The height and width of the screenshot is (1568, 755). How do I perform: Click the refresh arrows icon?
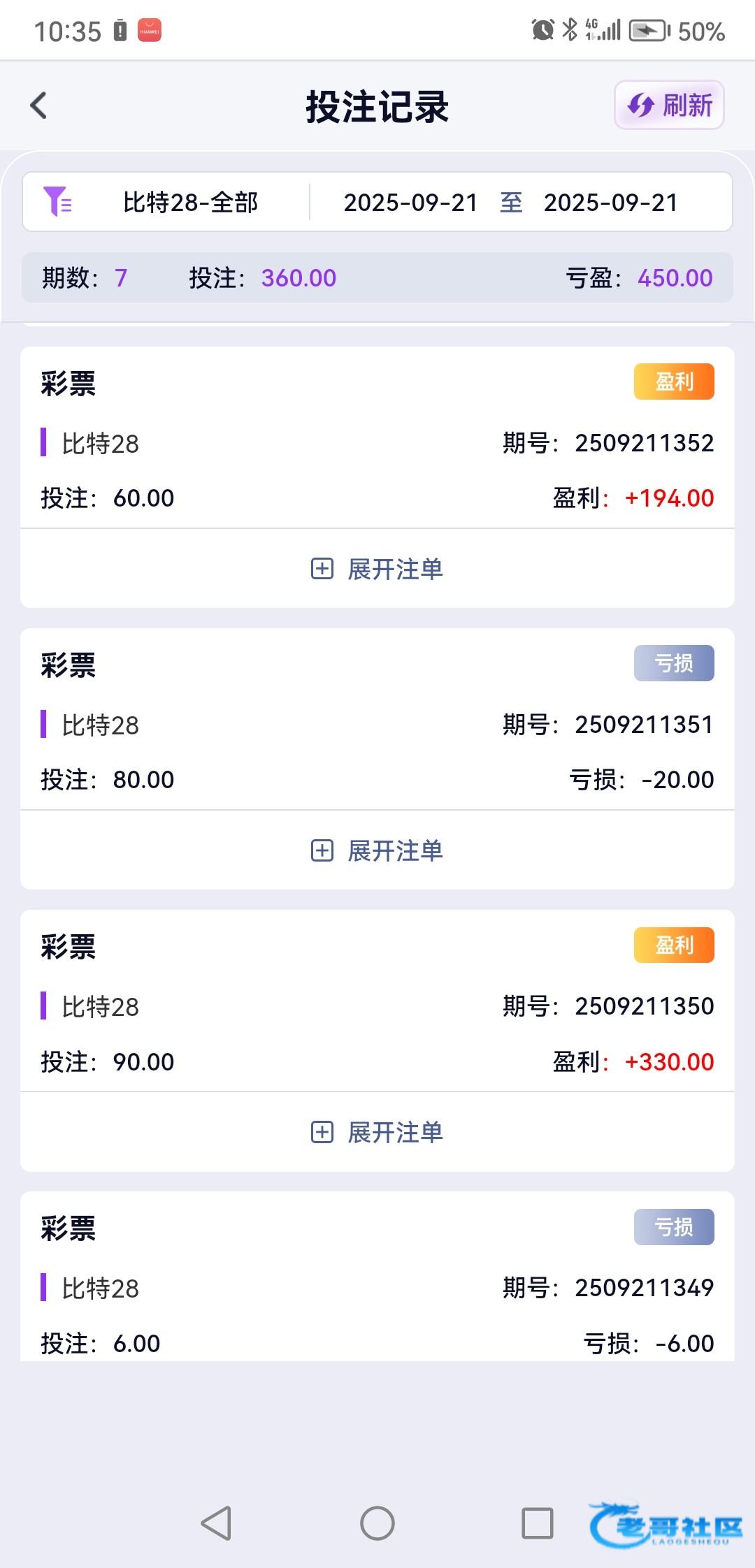[640, 106]
